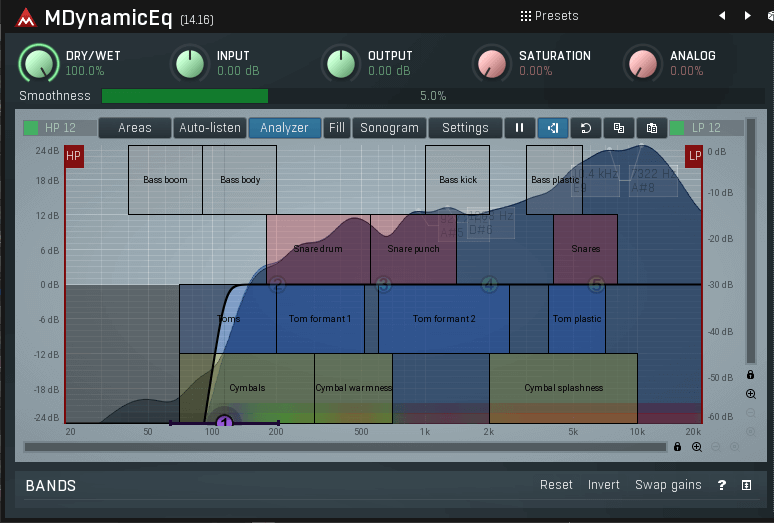This screenshot has width=774, height=523.
Task: Click the vertical graph scrollbar
Action: click(751, 241)
